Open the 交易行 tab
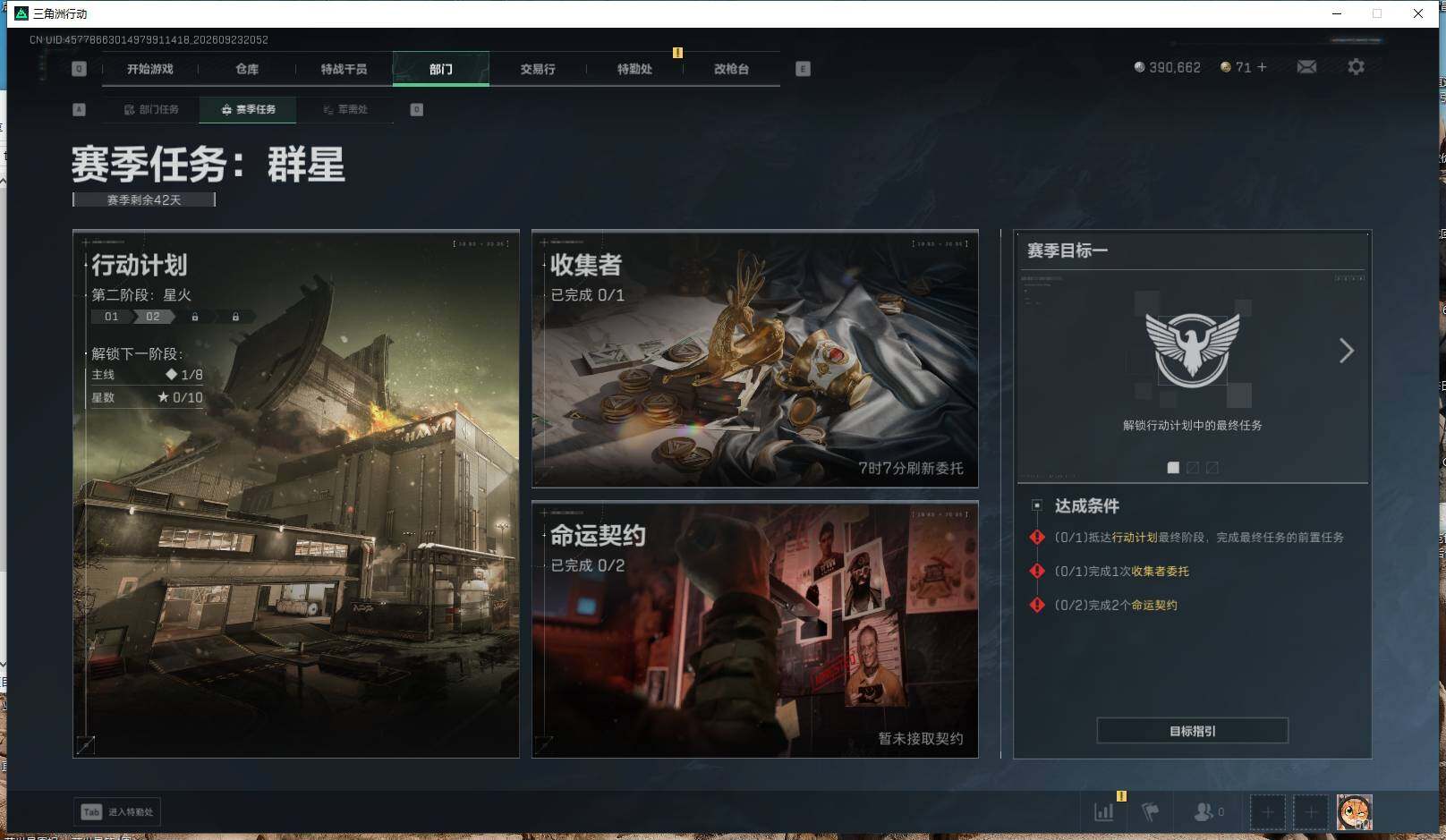 pos(538,69)
